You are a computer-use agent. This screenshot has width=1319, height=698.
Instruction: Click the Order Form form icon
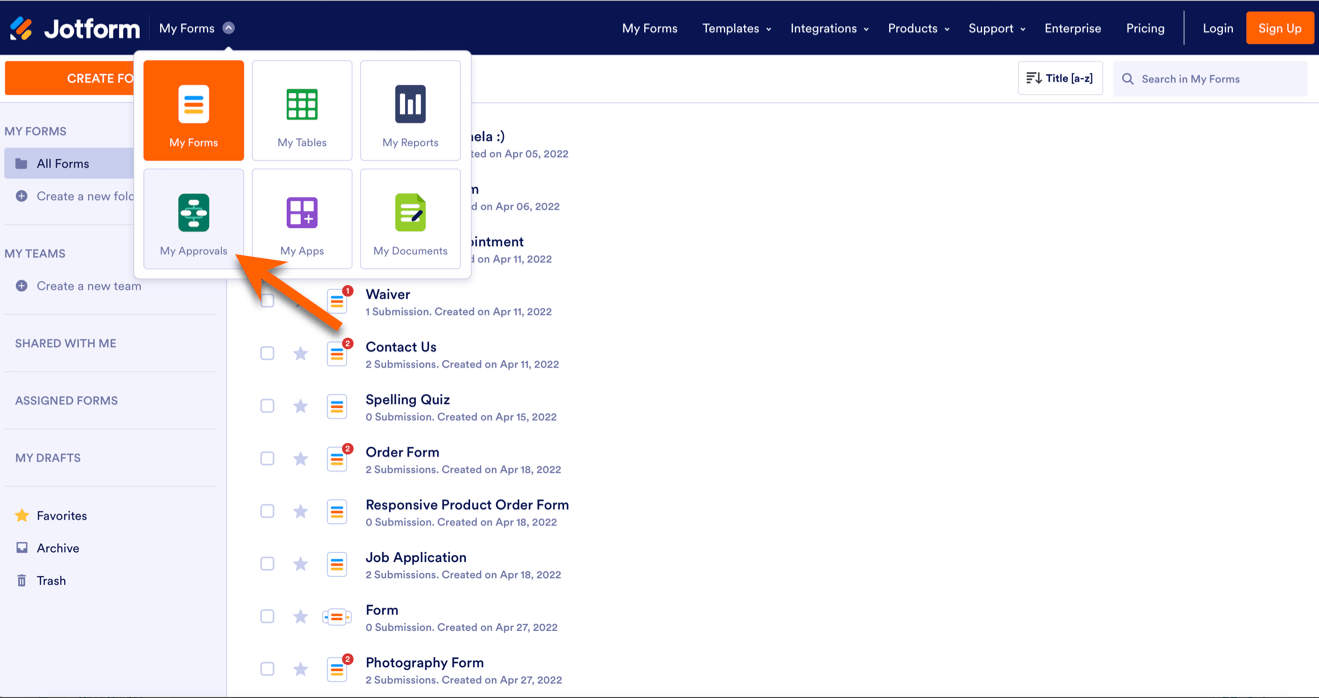[337, 458]
